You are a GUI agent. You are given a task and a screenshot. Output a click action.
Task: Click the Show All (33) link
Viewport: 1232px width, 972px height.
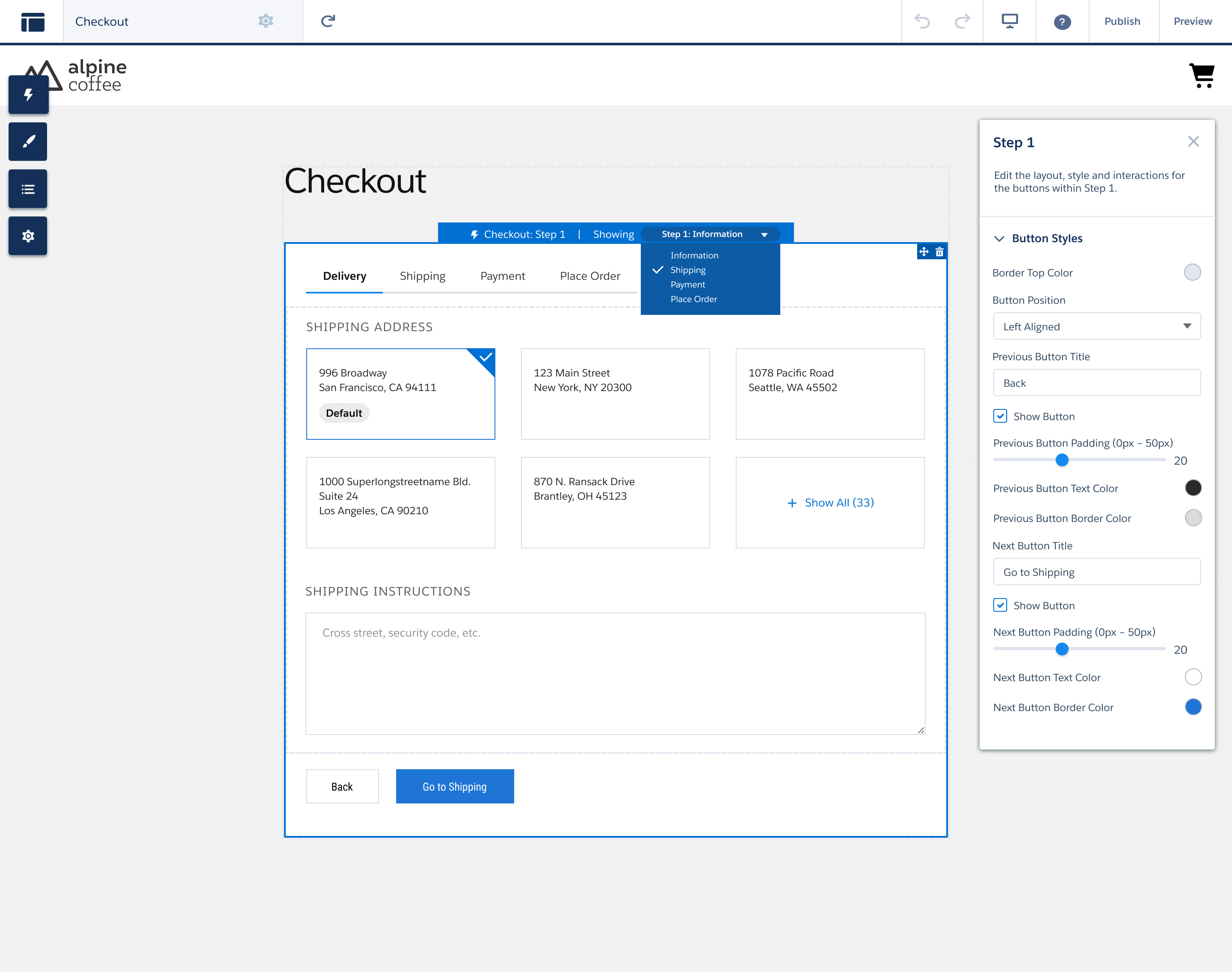tap(830, 503)
